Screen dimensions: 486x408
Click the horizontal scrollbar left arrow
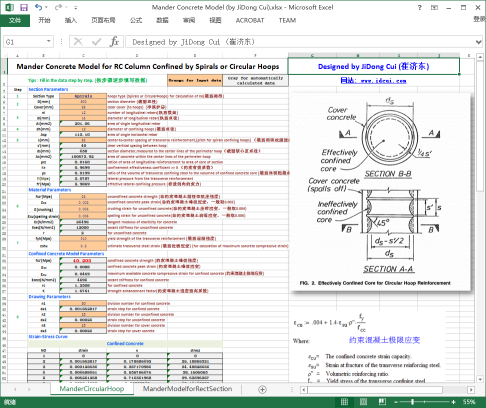click(304, 390)
